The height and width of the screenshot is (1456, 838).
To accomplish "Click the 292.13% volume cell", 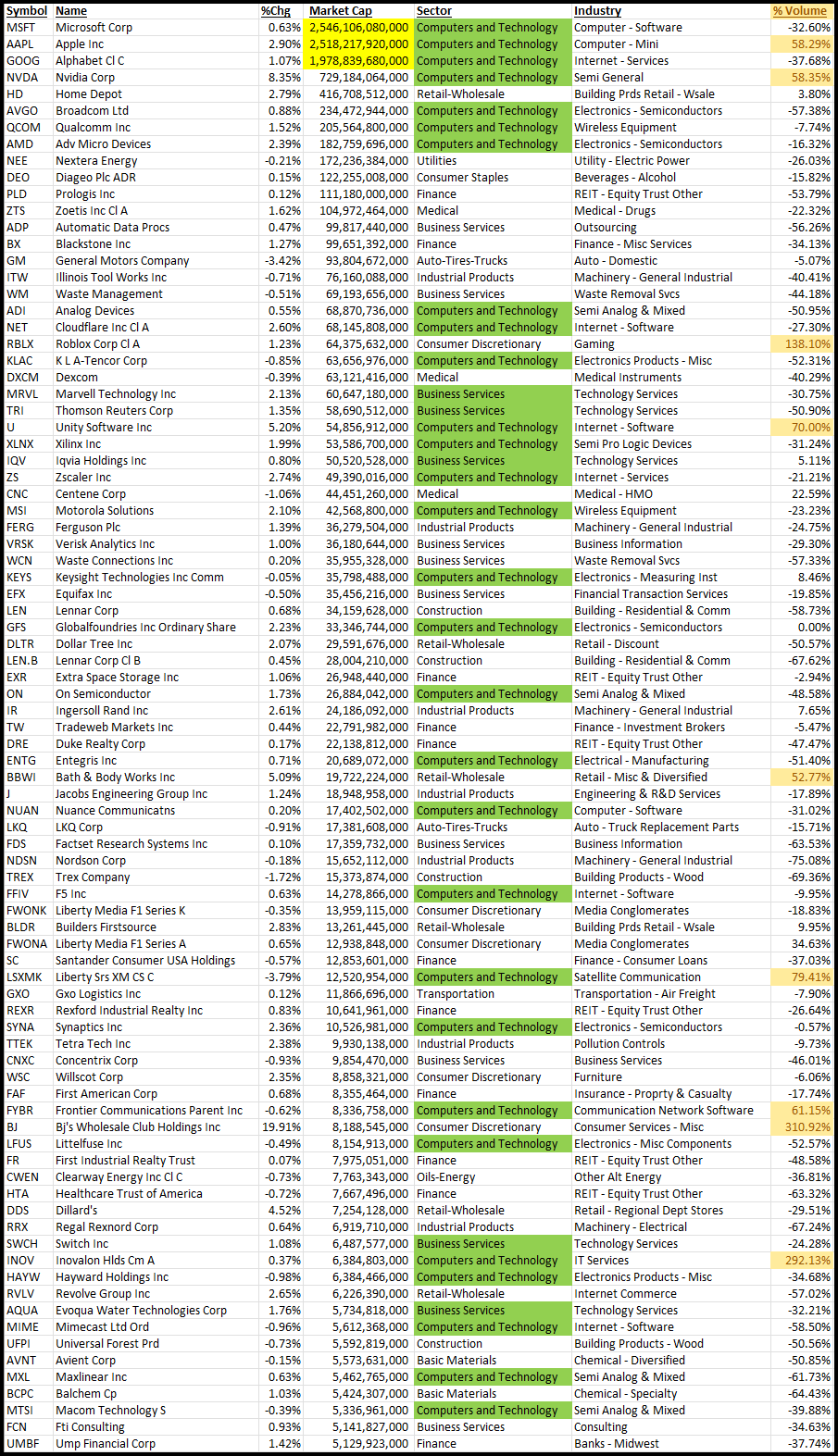I will pos(807,1261).
